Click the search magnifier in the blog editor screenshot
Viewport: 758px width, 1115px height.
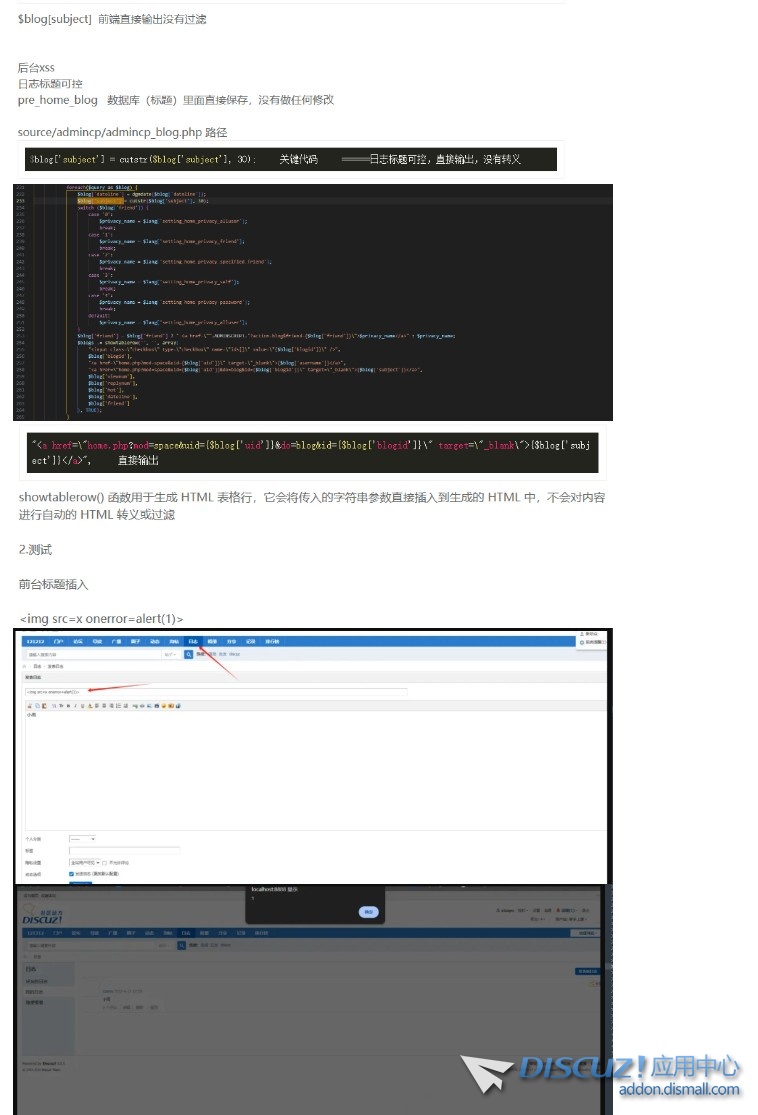click(x=188, y=654)
